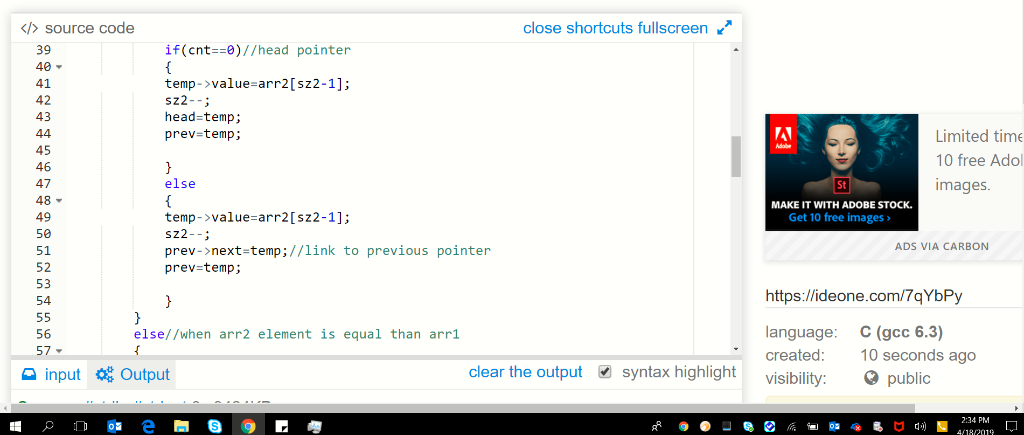Open Sticky Notes from the taskbar
The image size is (1024, 435).
[x=281, y=427]
